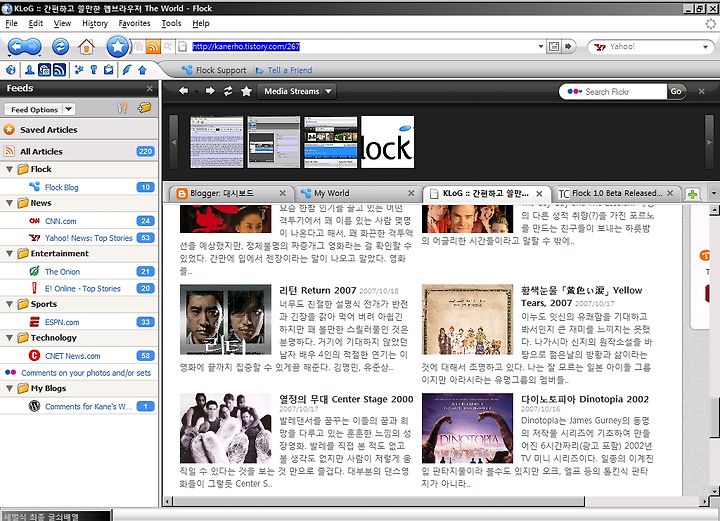Open the Home page icon
Viewport: 720px width, 521px height.
click(x=86, y=46)
